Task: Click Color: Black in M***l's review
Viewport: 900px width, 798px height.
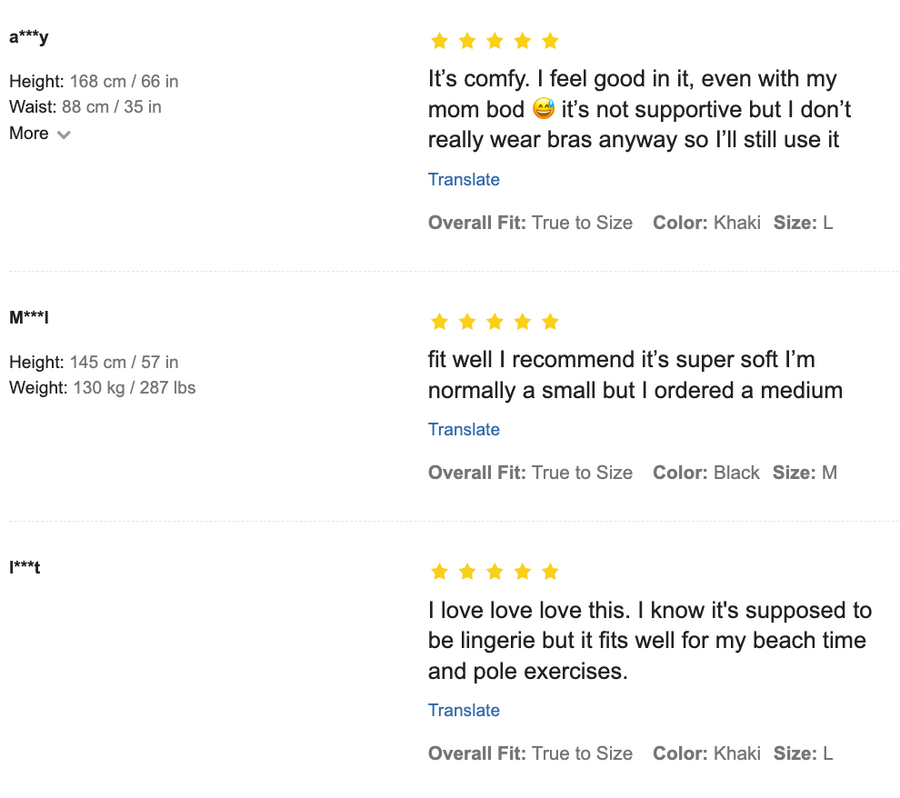Action: (x=706, y=473)
